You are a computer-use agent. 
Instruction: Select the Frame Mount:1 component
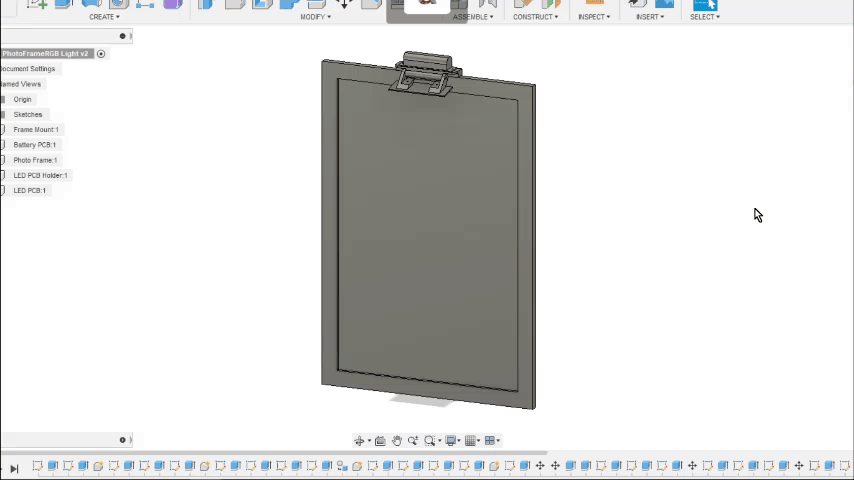[x=36, y=130]
